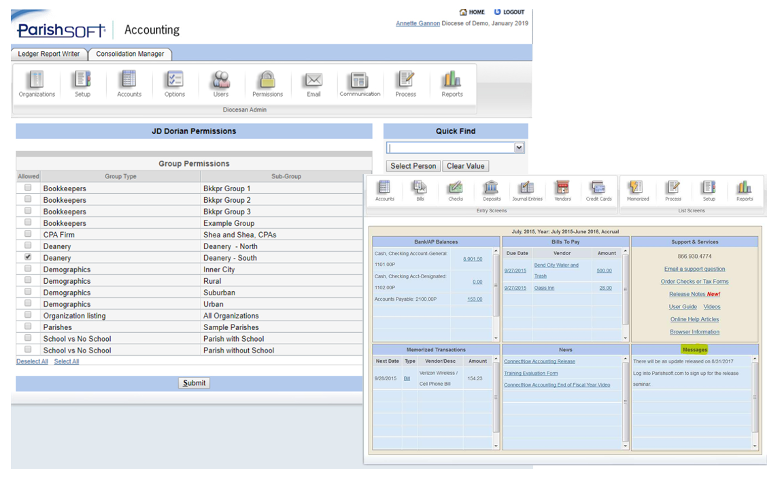Check Bkkpr Group 2 permission checkbox
780x480 pixels.
coord(28,199)
